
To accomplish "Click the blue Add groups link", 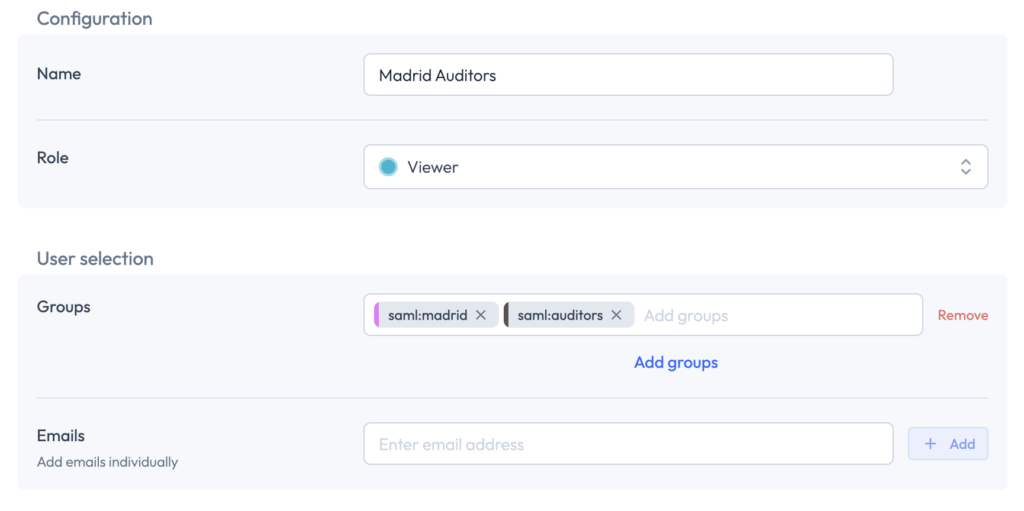I will tap(676, 362).
